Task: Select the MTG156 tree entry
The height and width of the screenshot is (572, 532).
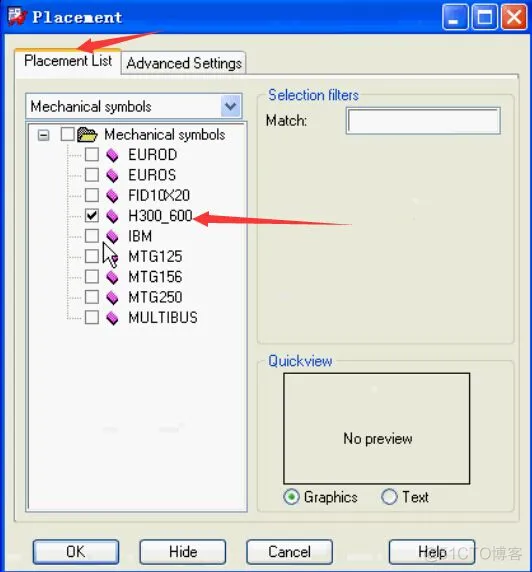Action: click(x=155, y=277)
